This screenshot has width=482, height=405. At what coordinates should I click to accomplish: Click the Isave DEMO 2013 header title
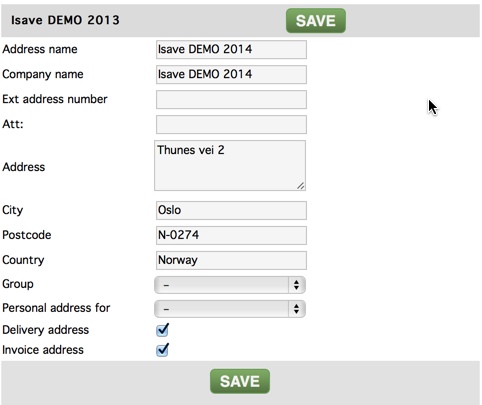(65, 20)
